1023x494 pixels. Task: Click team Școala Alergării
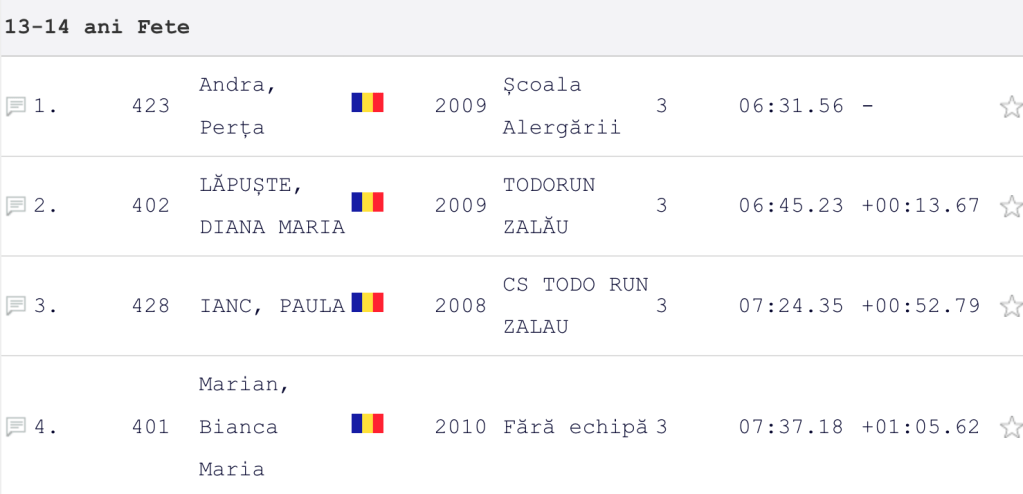[x=561, y=106]
